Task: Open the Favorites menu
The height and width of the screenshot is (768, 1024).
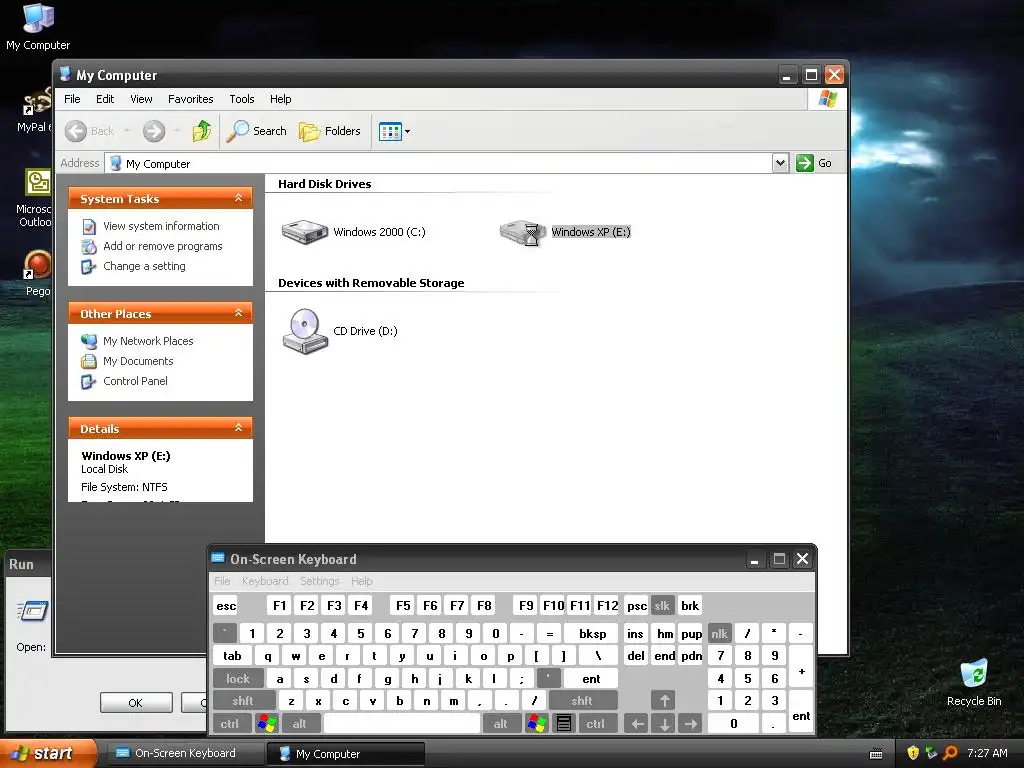Action: (191, 99)
